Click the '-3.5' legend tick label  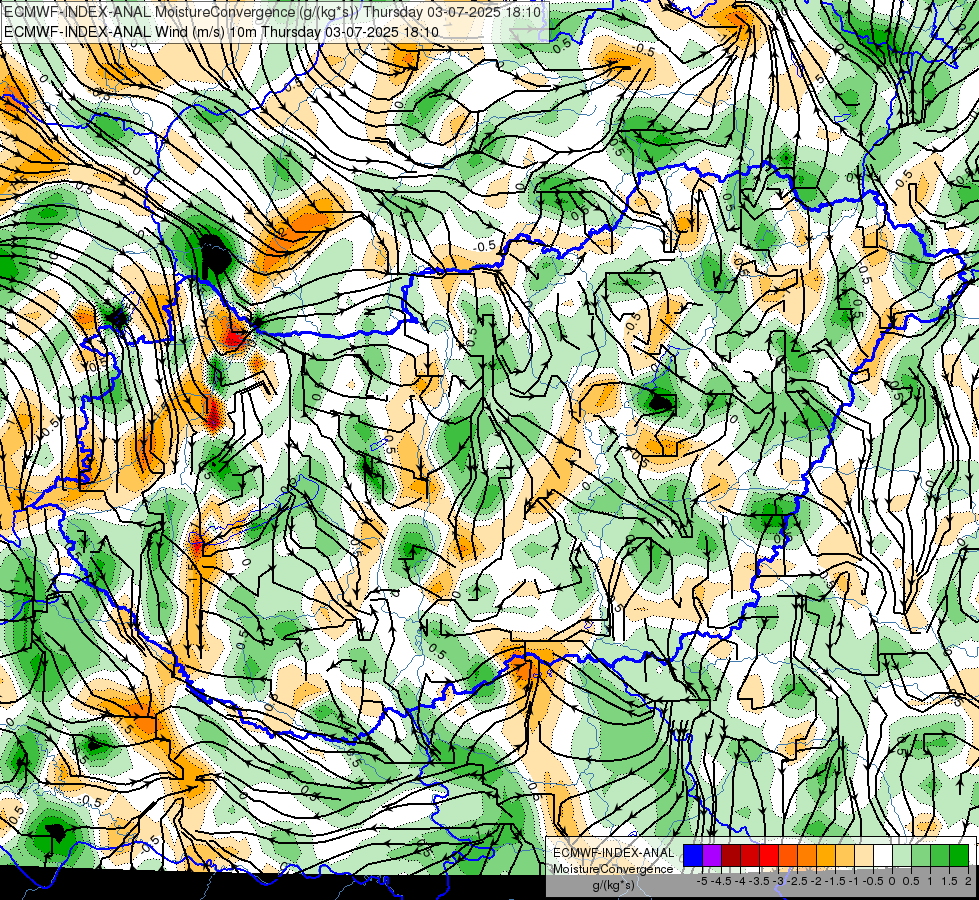click(x=759, y=881)
